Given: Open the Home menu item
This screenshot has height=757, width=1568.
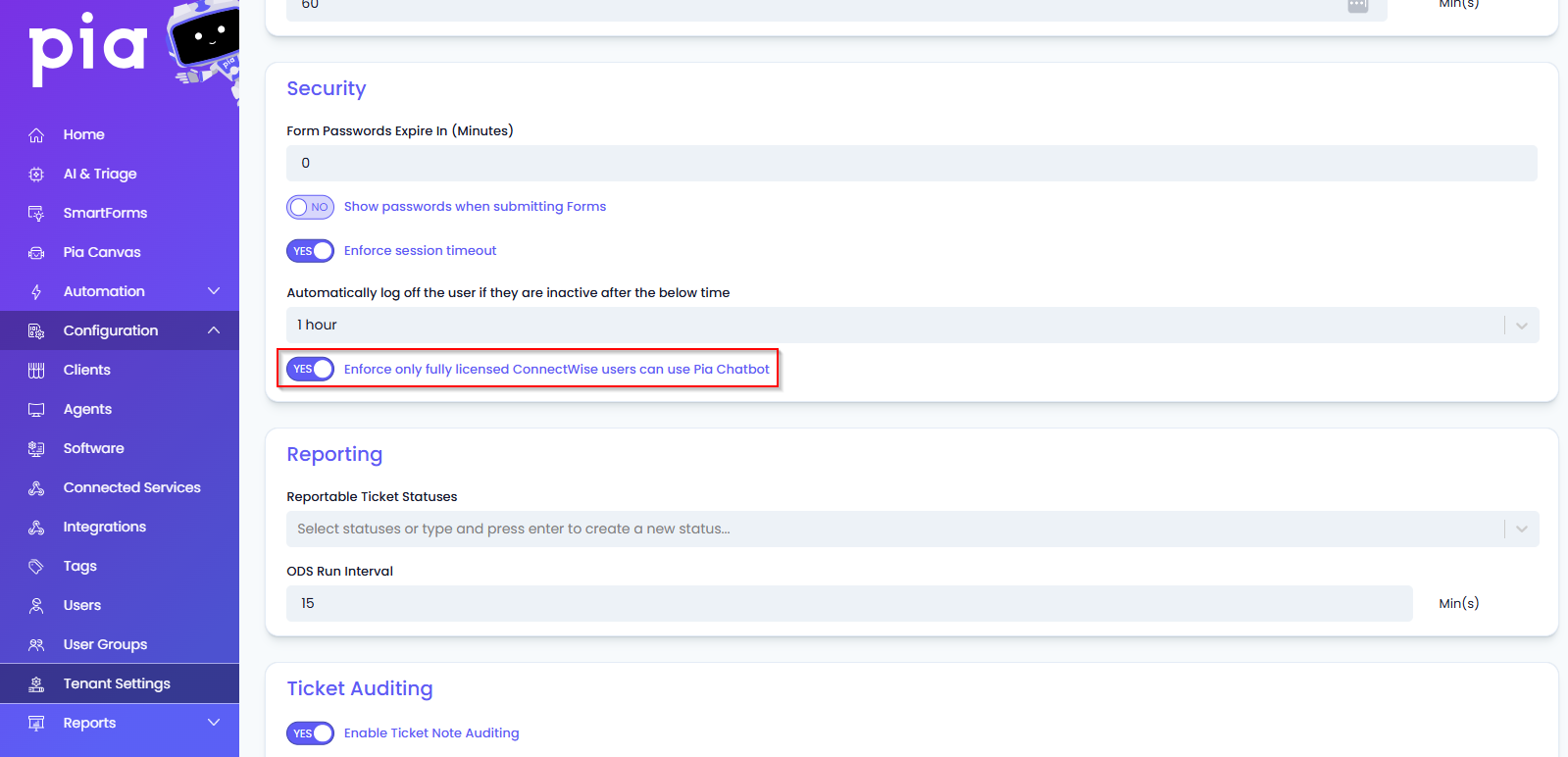Looking at the screenshot, I should click(x=120, y=134).
